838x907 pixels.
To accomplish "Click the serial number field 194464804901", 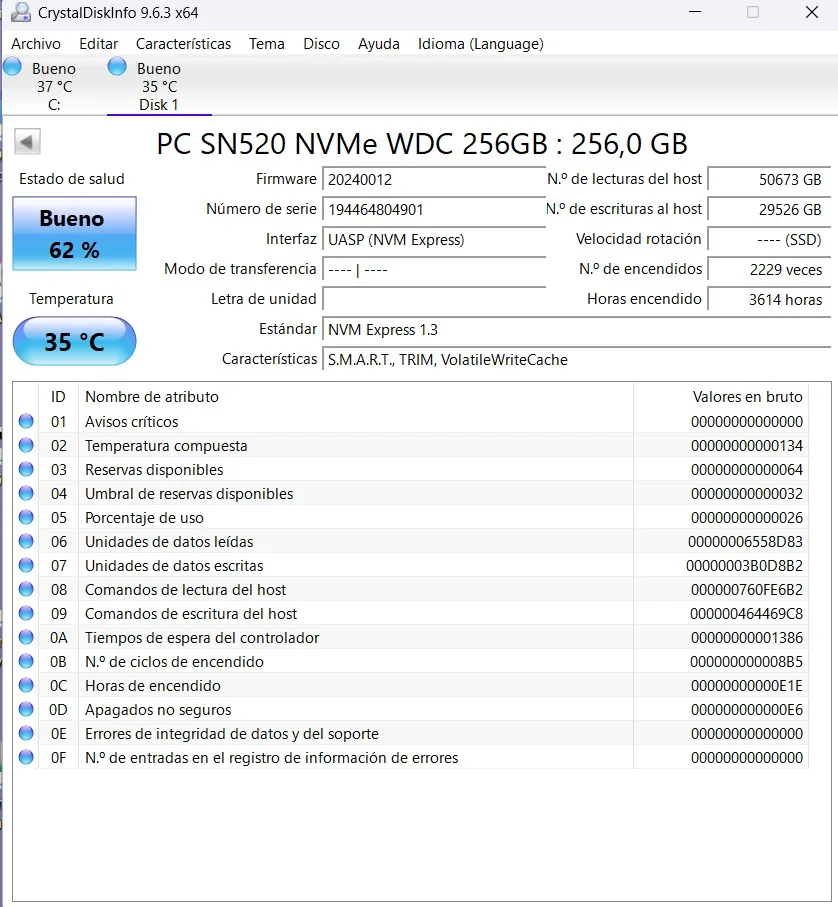I will [434, 210].
